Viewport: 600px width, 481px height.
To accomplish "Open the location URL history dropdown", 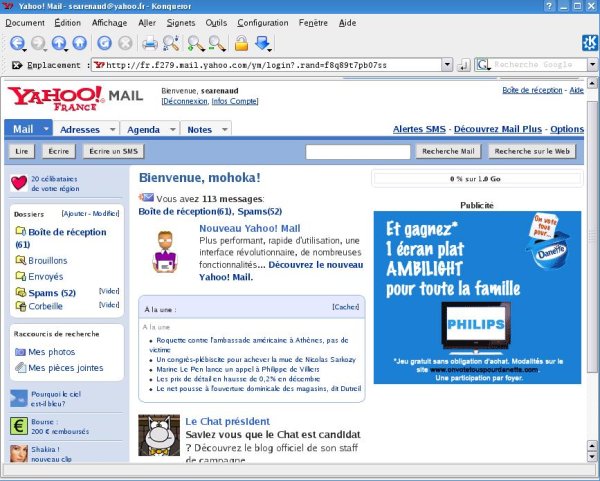I will [447, 65].
